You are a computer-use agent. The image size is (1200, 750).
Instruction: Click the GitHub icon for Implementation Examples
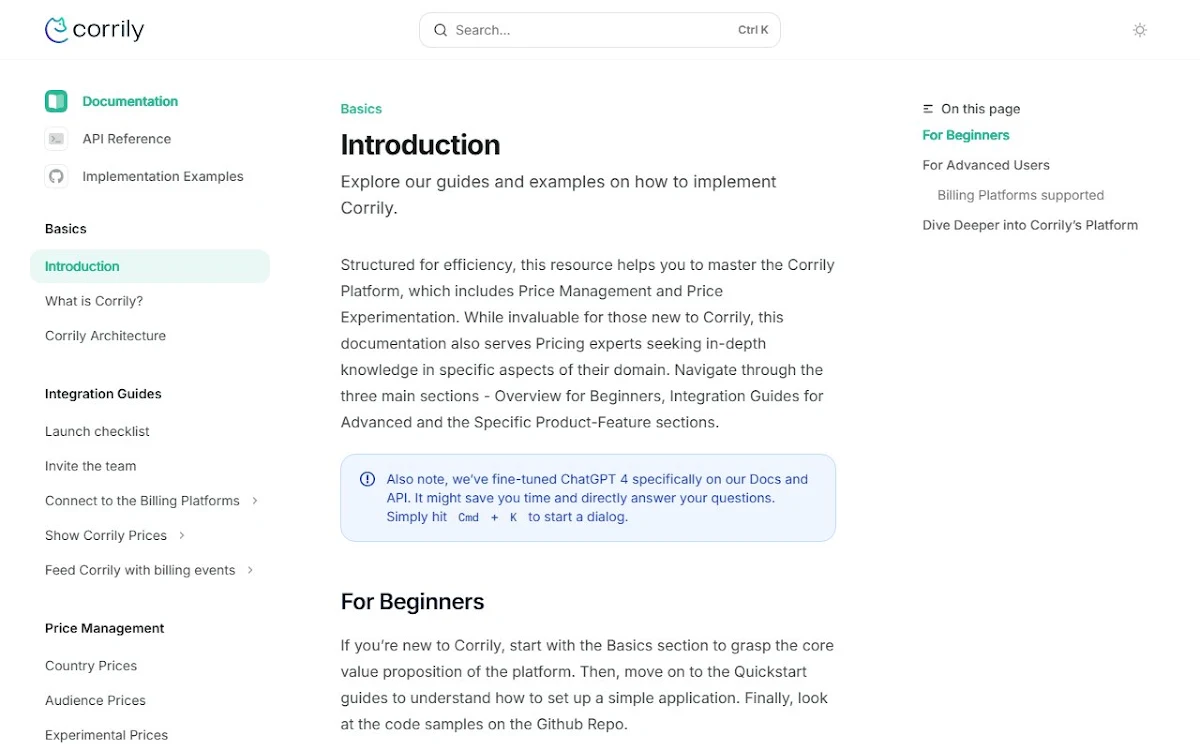click(x=56, y=176)
